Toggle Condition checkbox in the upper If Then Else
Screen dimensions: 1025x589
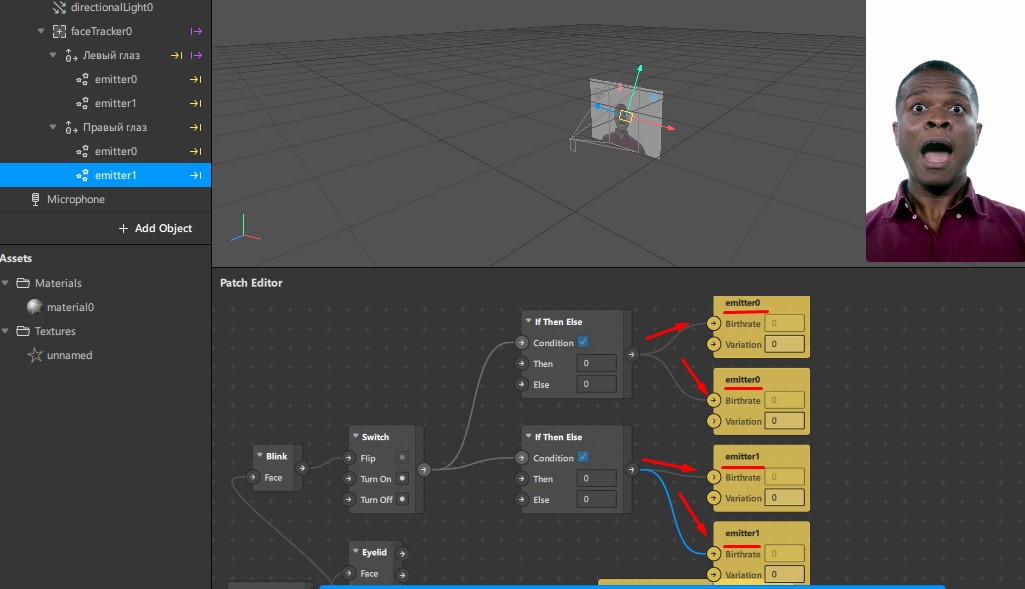click(x=583, y=343)
